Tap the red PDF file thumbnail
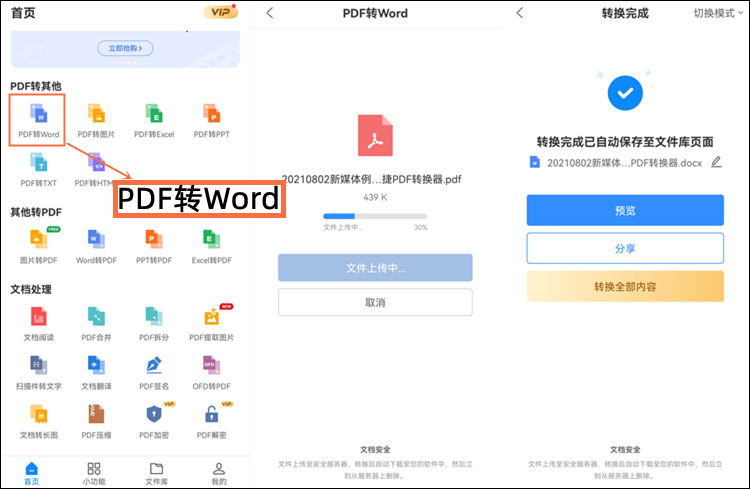The height and width of the screenshot is (489, 750). (375, 135)
